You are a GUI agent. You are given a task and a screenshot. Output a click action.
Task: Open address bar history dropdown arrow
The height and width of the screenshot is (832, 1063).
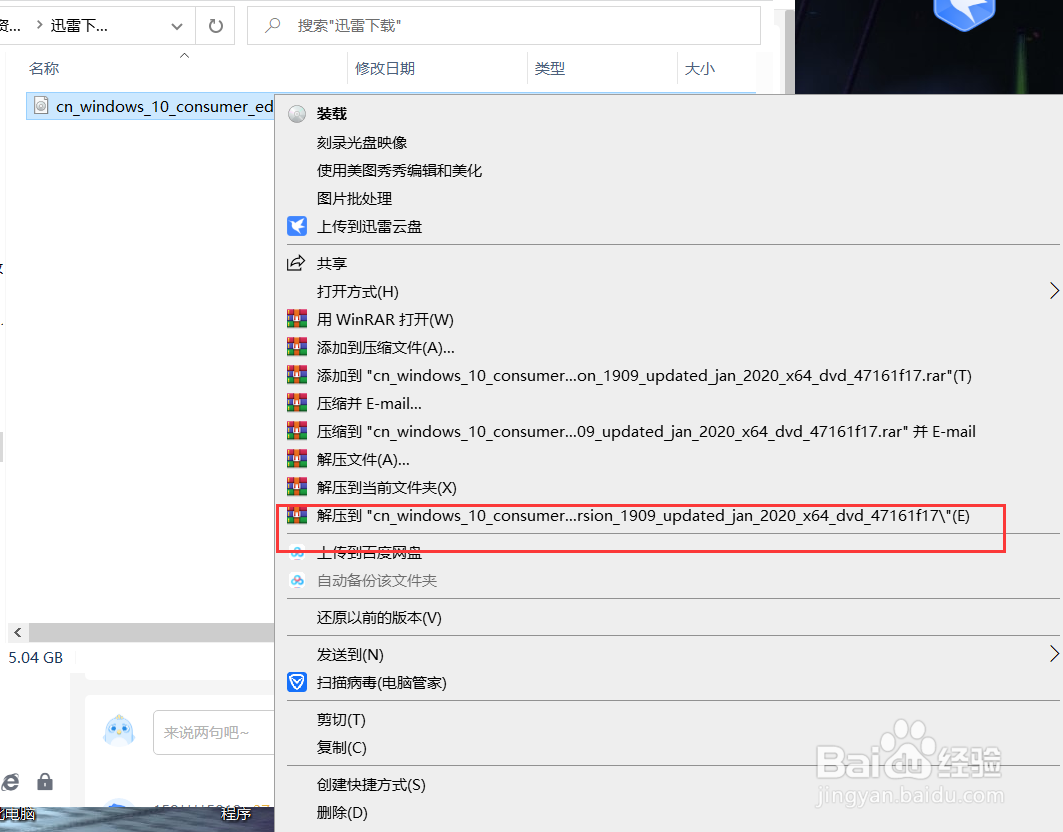coord(177,26)
